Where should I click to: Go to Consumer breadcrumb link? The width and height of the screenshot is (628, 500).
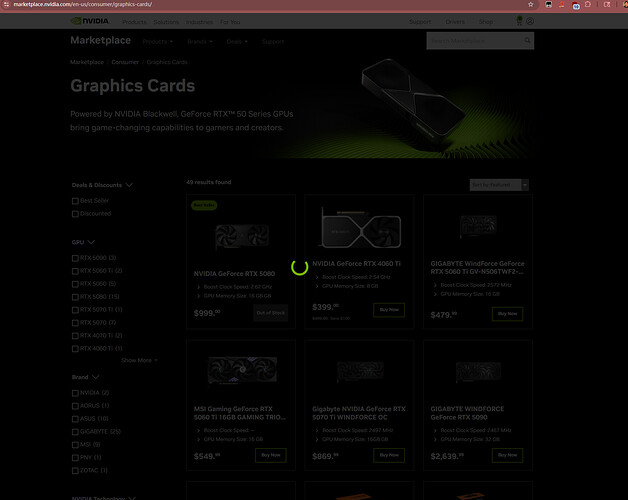(125, 62)
